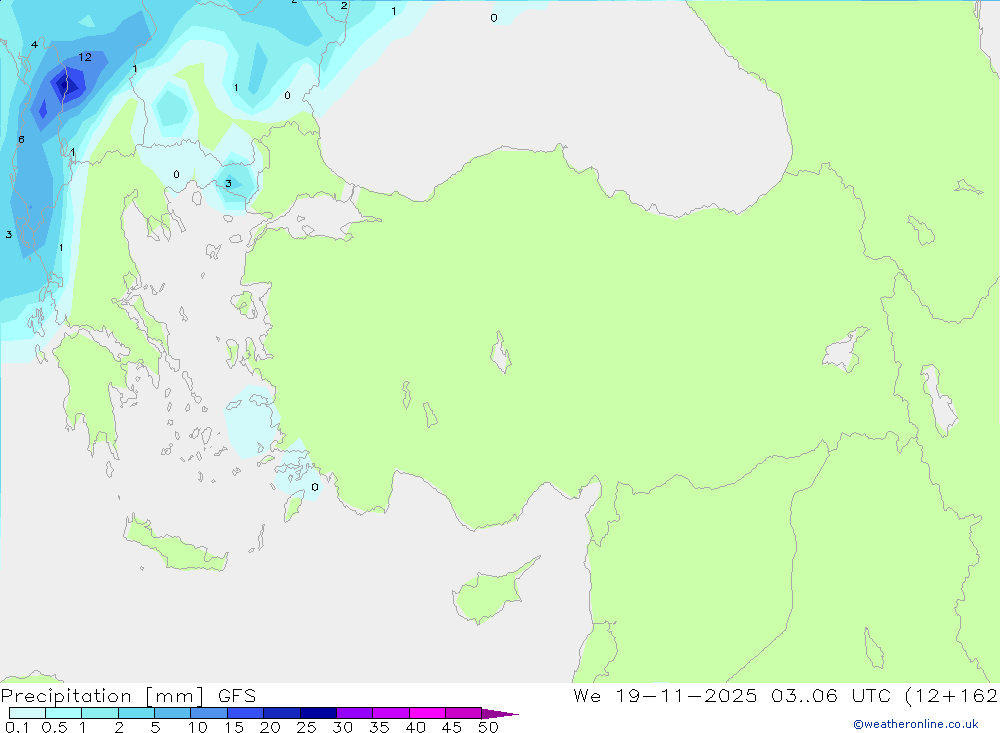Screen dimensions: 1000x733
Task: Click the '(12+162' run offset text
Action: (x=952, y=696)
